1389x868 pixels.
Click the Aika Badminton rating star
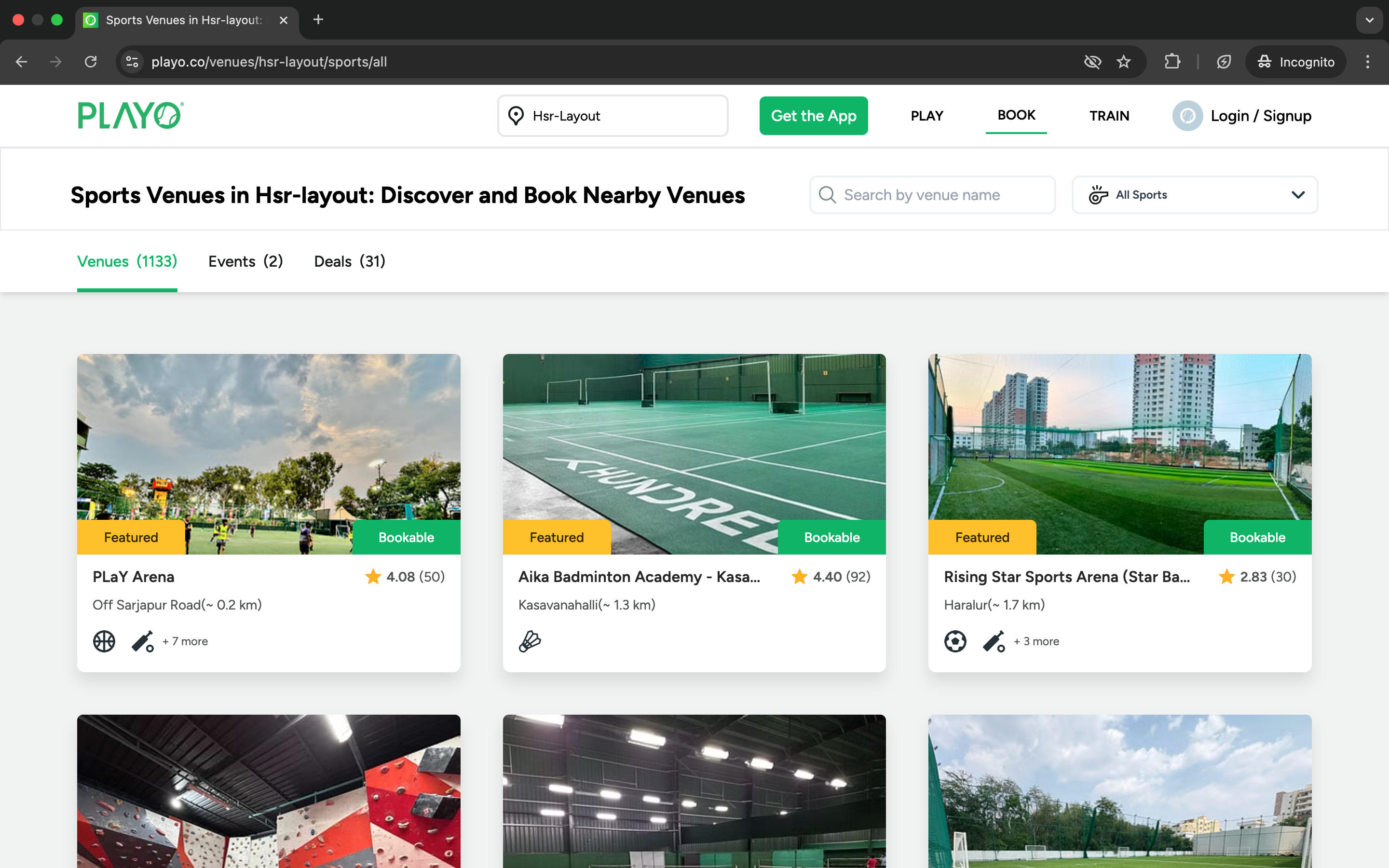[800, 576]
